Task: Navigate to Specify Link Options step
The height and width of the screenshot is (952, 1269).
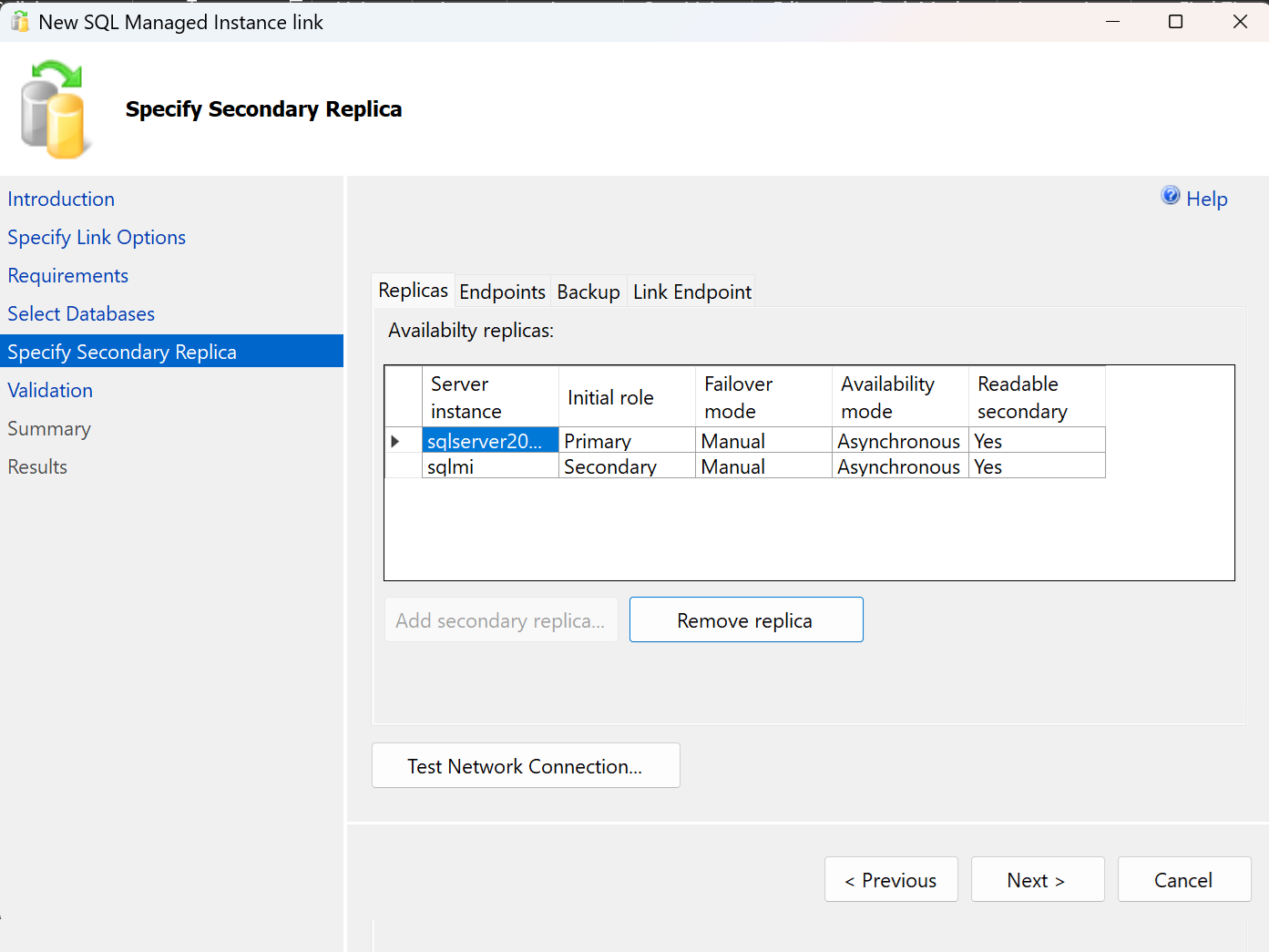Action: (97, 237)
